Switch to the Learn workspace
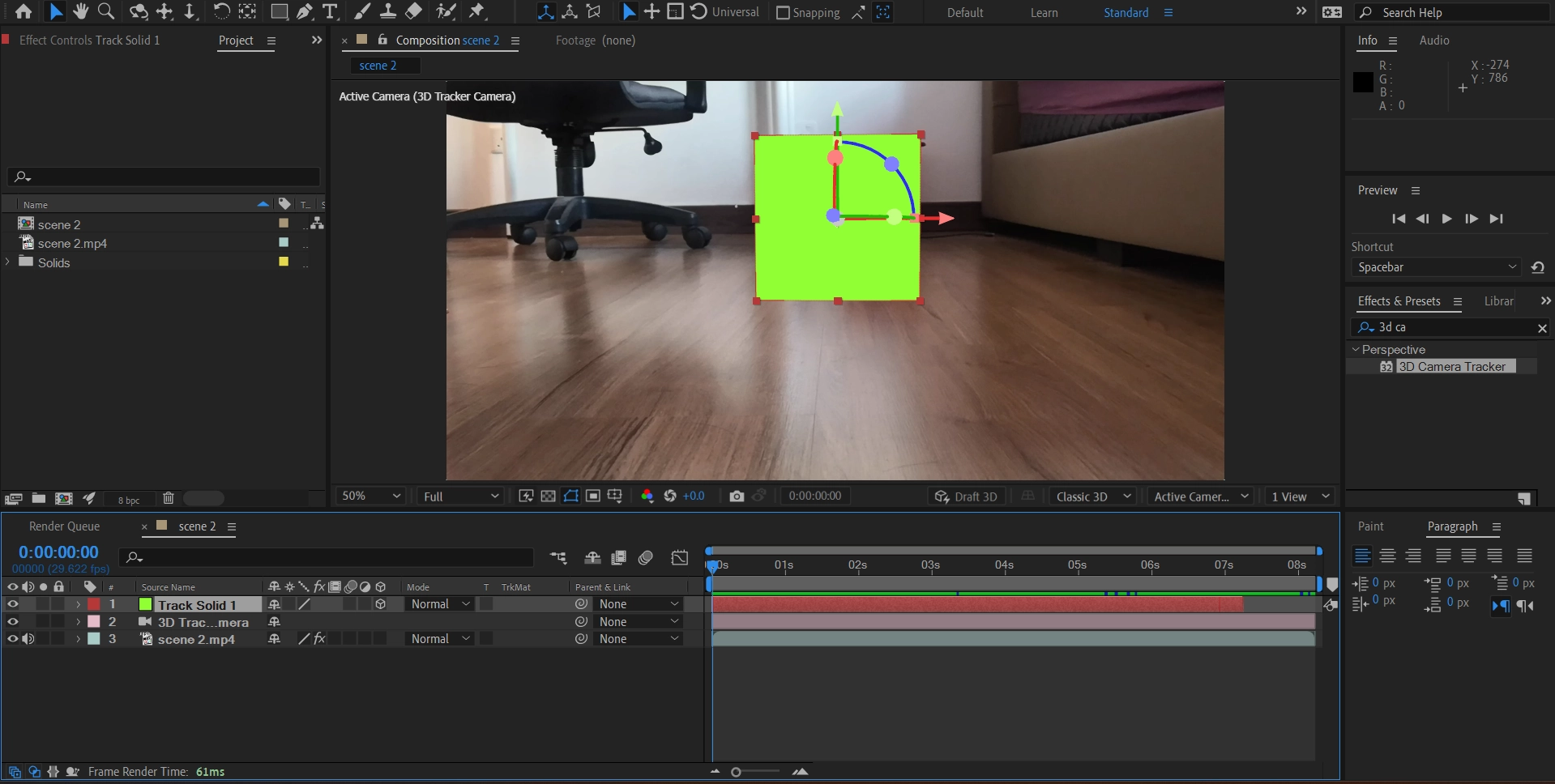1555x784 pixels. pos(1044,13)
